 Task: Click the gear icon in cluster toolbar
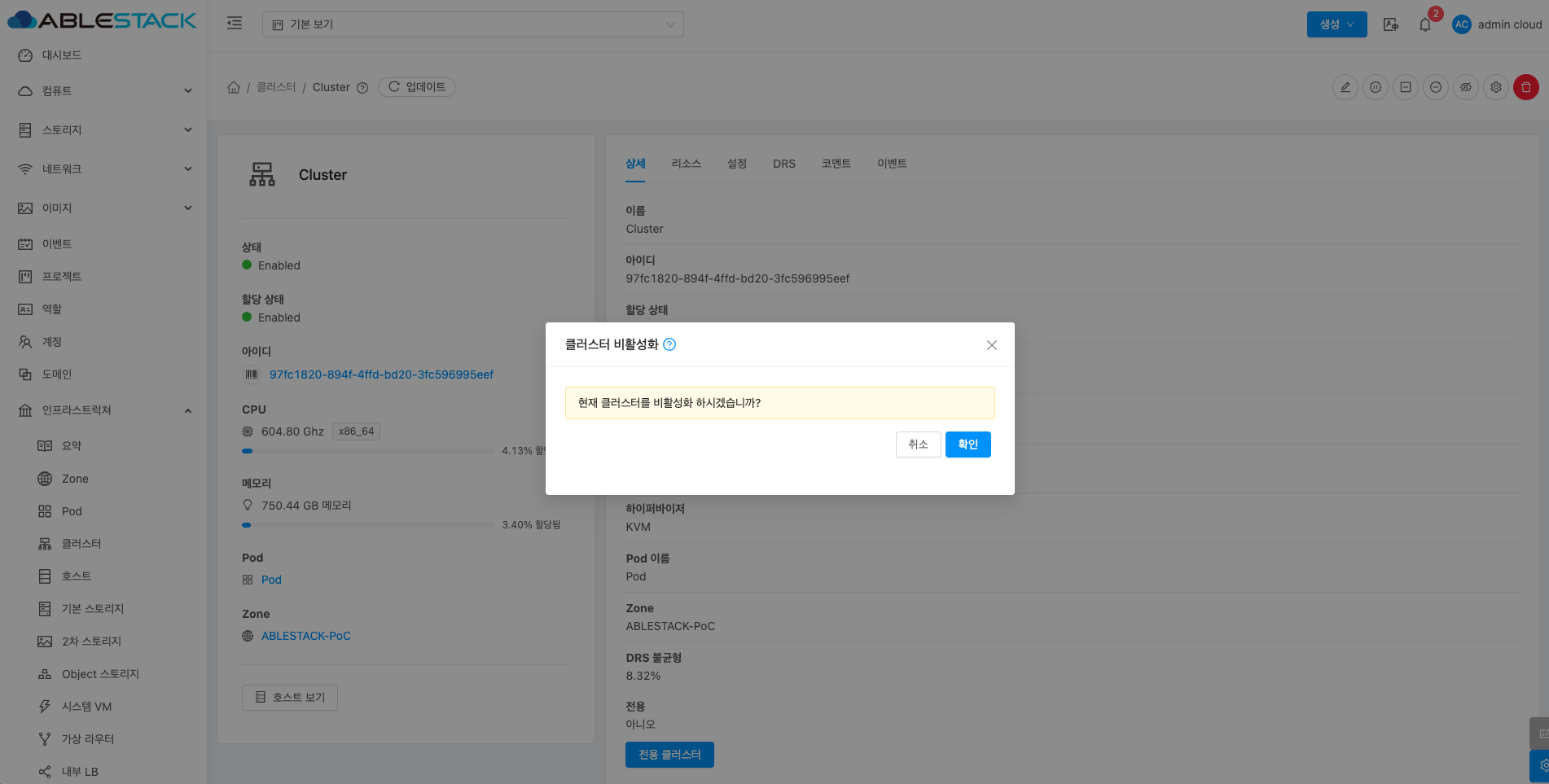click(1495, 87)
